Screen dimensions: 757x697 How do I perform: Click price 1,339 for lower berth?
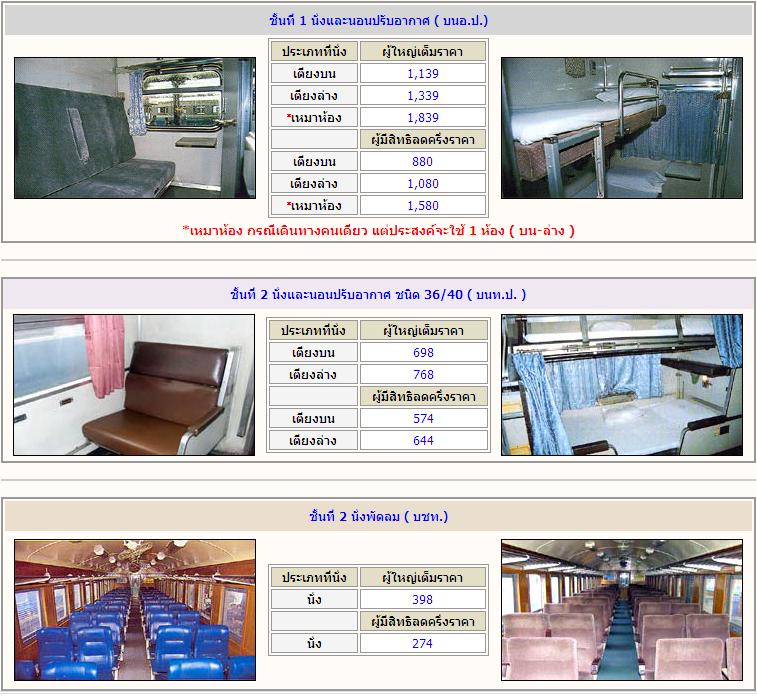(x=423, y=96)
